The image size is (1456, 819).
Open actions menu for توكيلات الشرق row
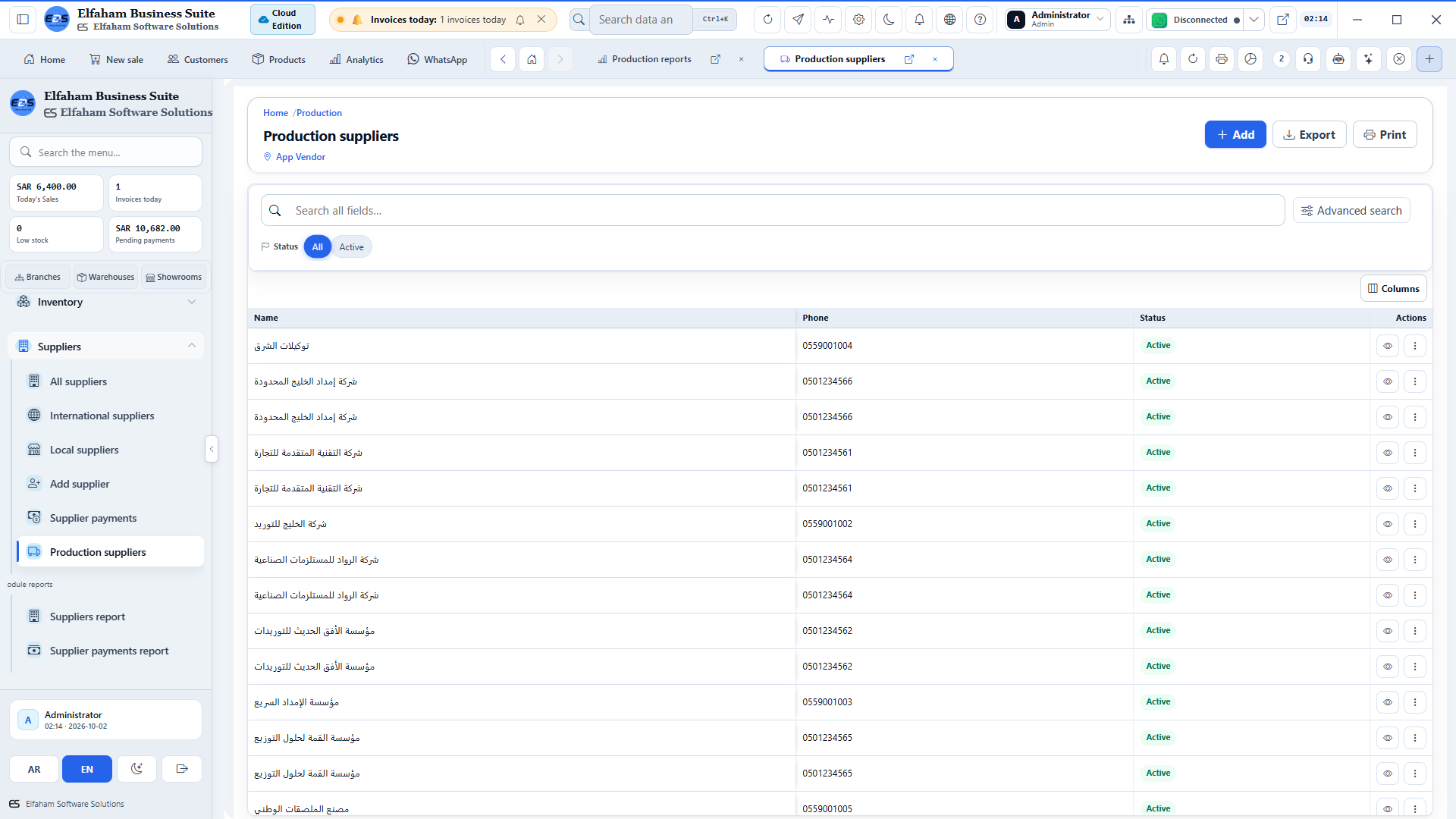[1415, 346]
